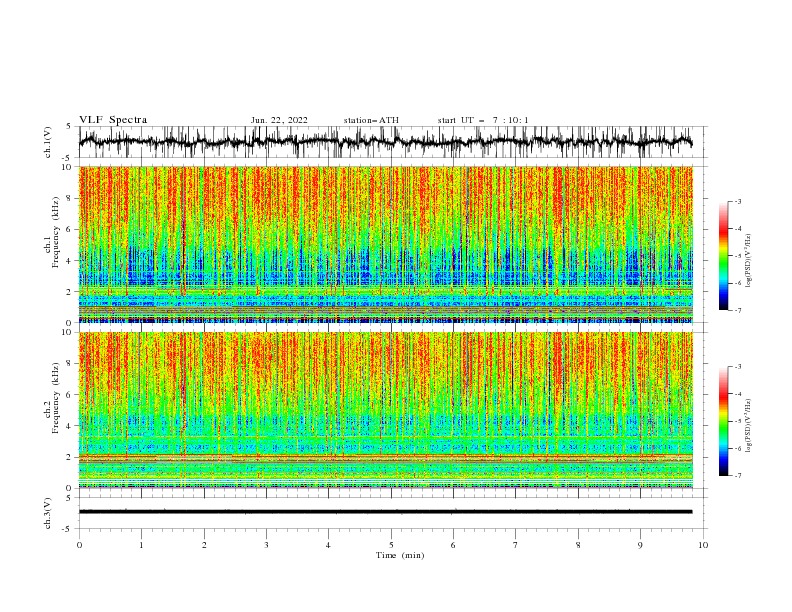Click the "log(PSD)(V²/Hz)" label beside ch.2 color bar
This screenshot has height=612, width=792.
748,425
